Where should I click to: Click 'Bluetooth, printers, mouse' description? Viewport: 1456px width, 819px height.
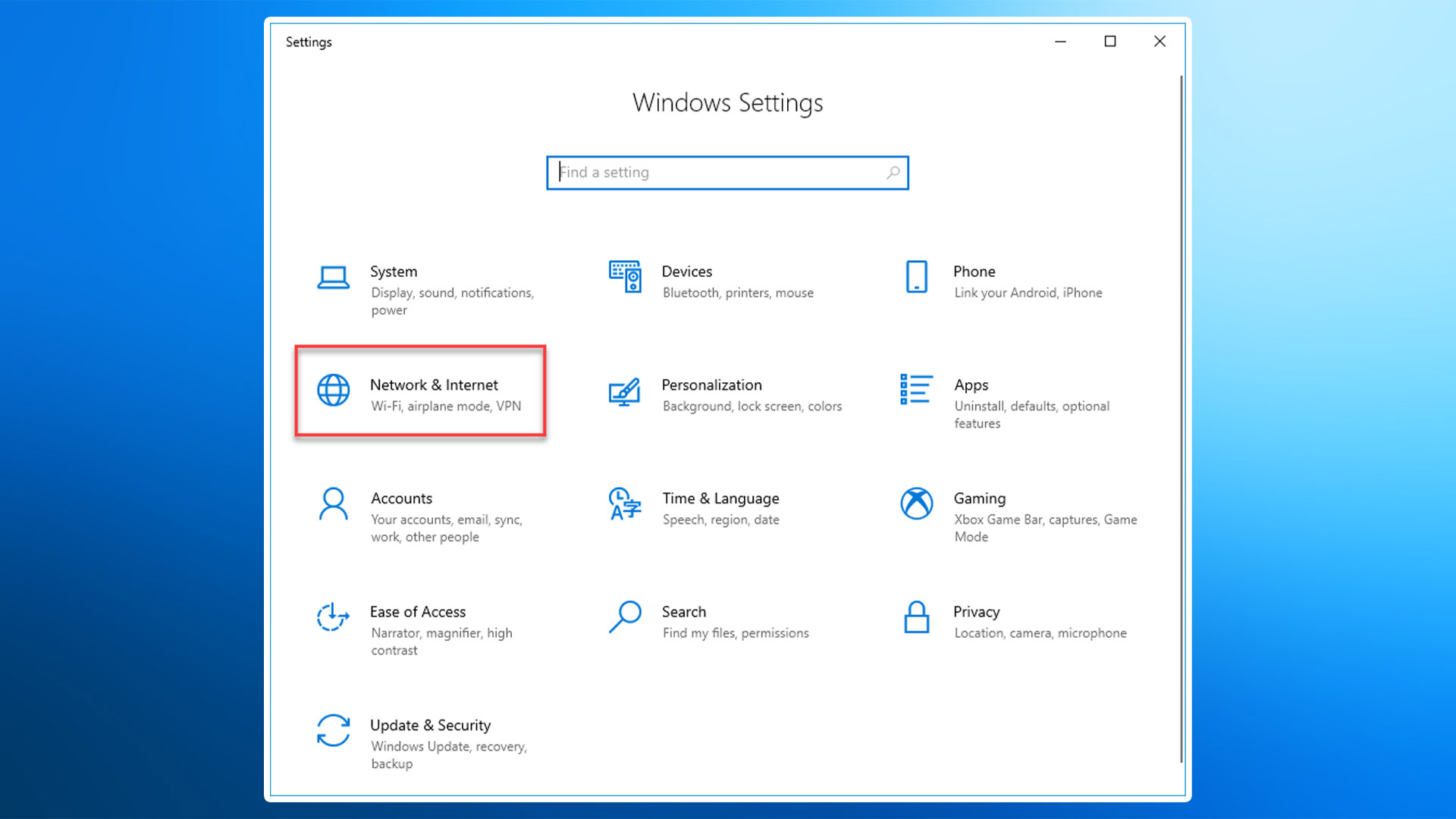point(738,293)
